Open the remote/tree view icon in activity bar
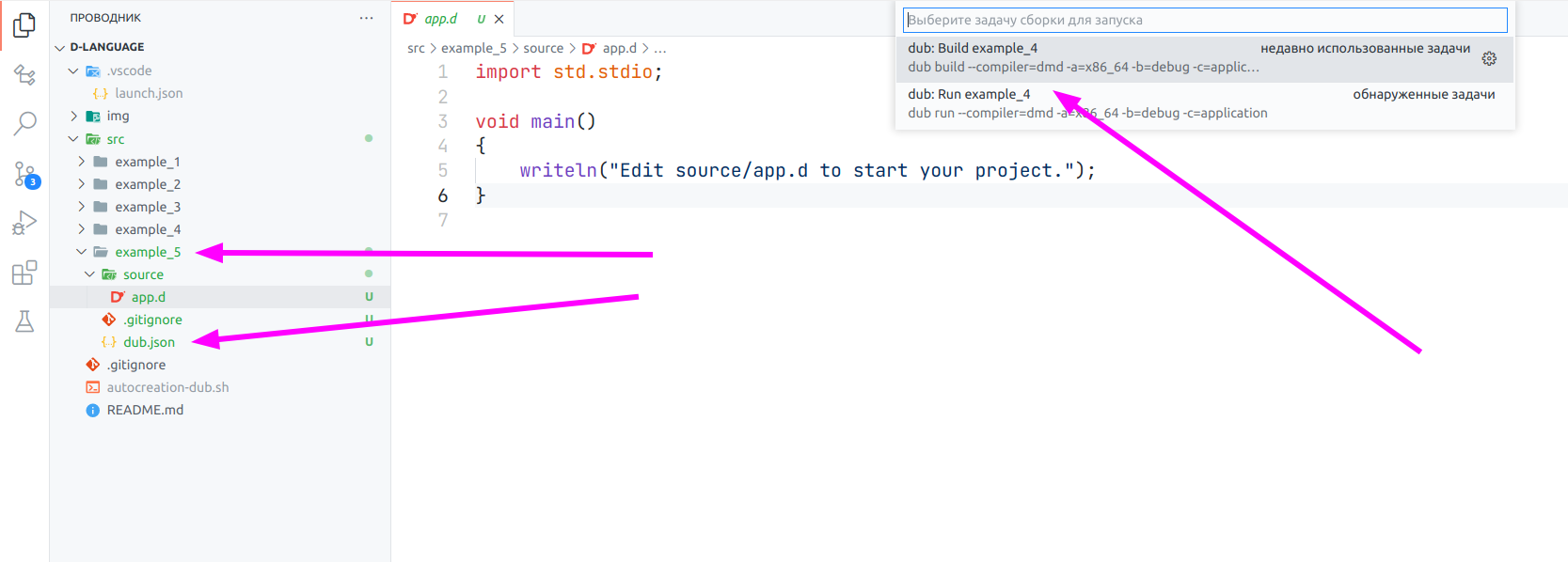The height and width of the screenshot is (562, 1568). point(24,74)
